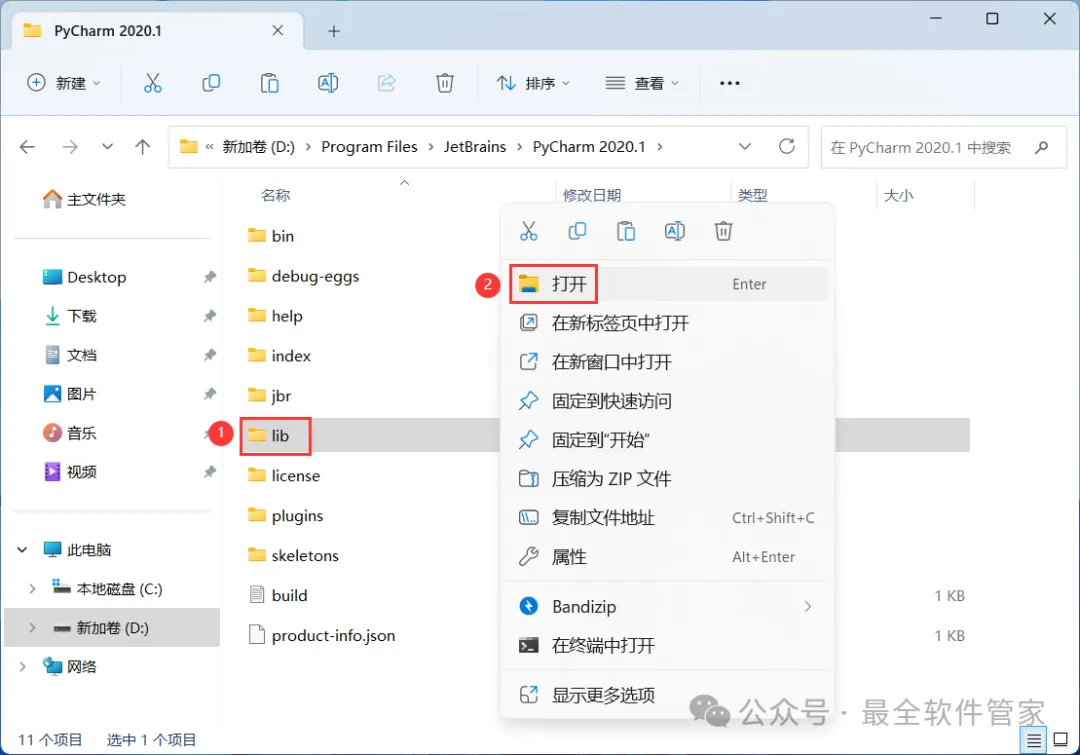The image size is (1080, 755).
Task: Click the Copy icon in the top toolbar
Action: pos(211,83)
